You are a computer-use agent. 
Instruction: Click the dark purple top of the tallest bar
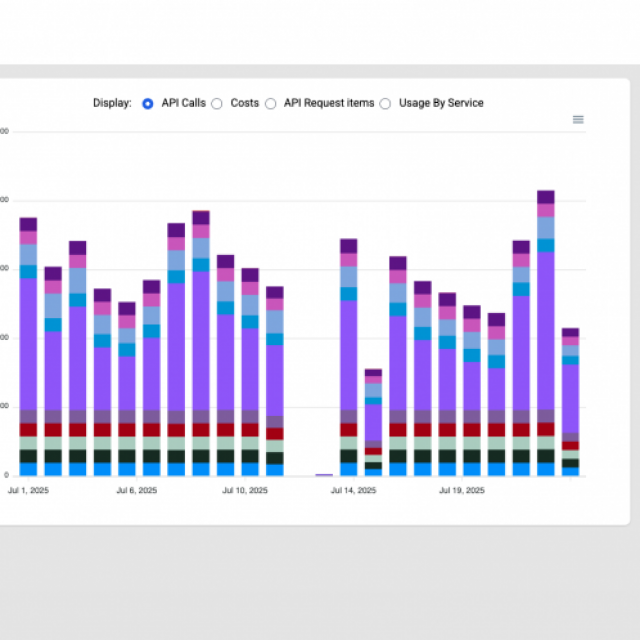(x=546, y=197)
